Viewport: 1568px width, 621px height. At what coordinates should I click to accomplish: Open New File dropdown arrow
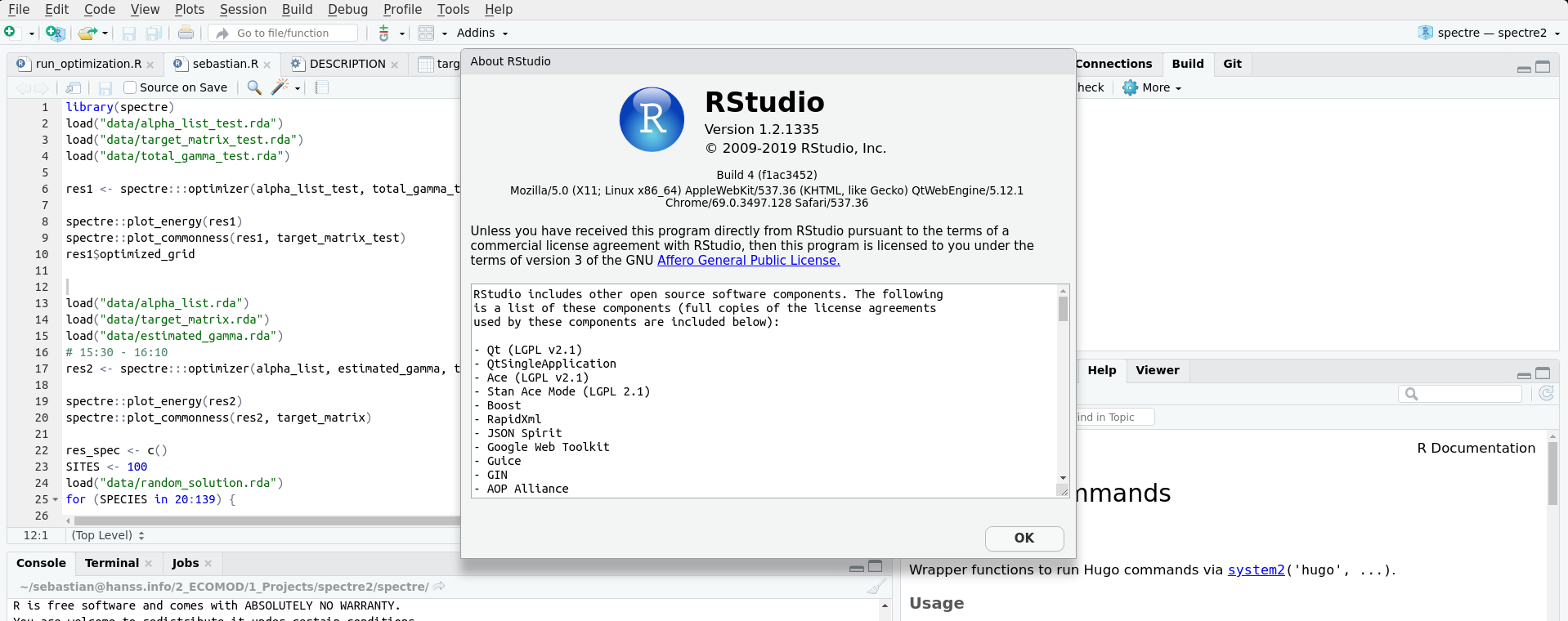tap(32, 34)
